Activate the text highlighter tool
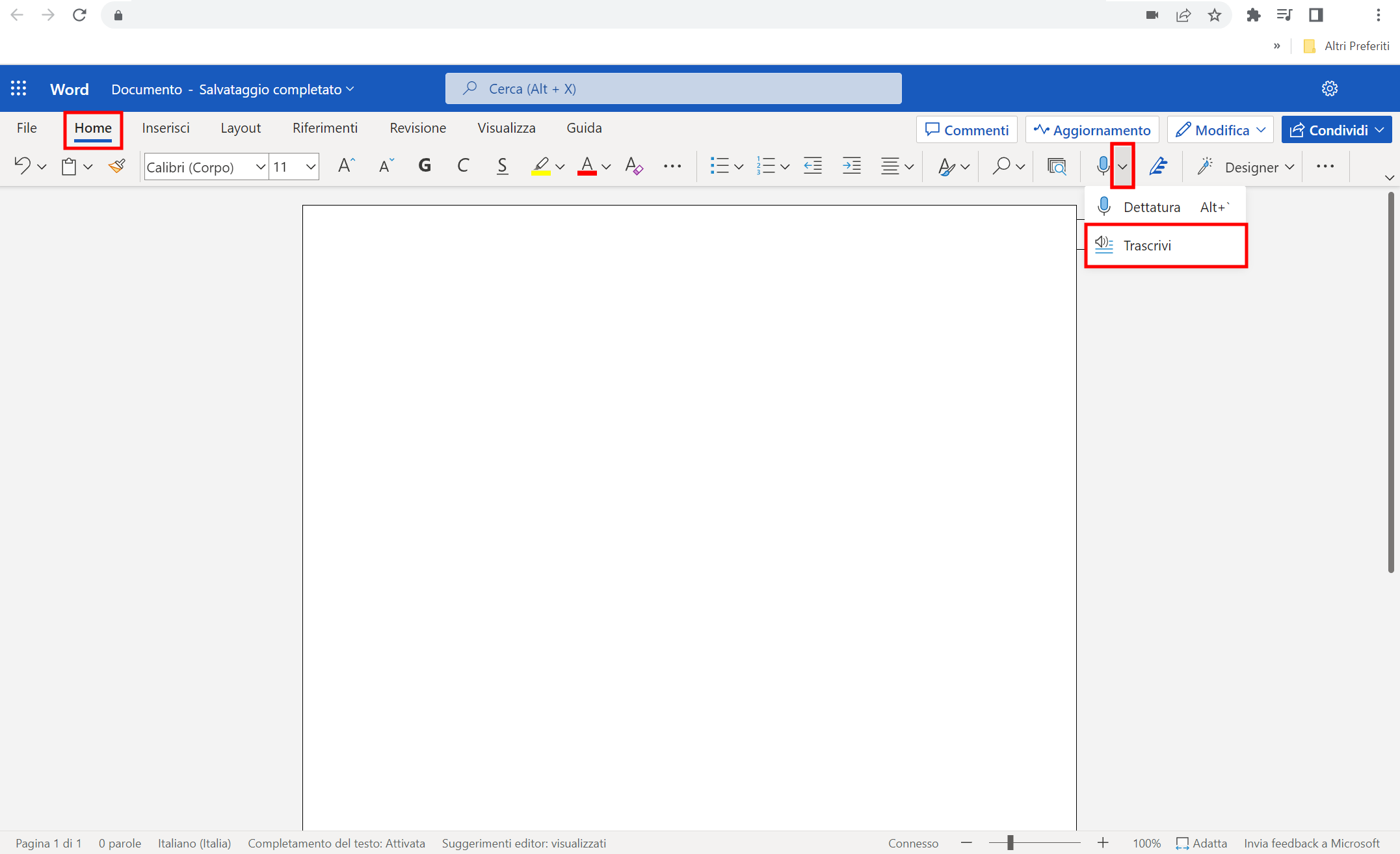 pyautogui.click(x=542, y=166)
